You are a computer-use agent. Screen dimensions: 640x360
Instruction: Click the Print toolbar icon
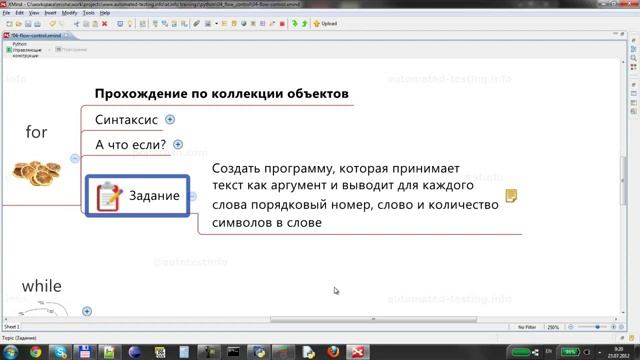[38, 24]
